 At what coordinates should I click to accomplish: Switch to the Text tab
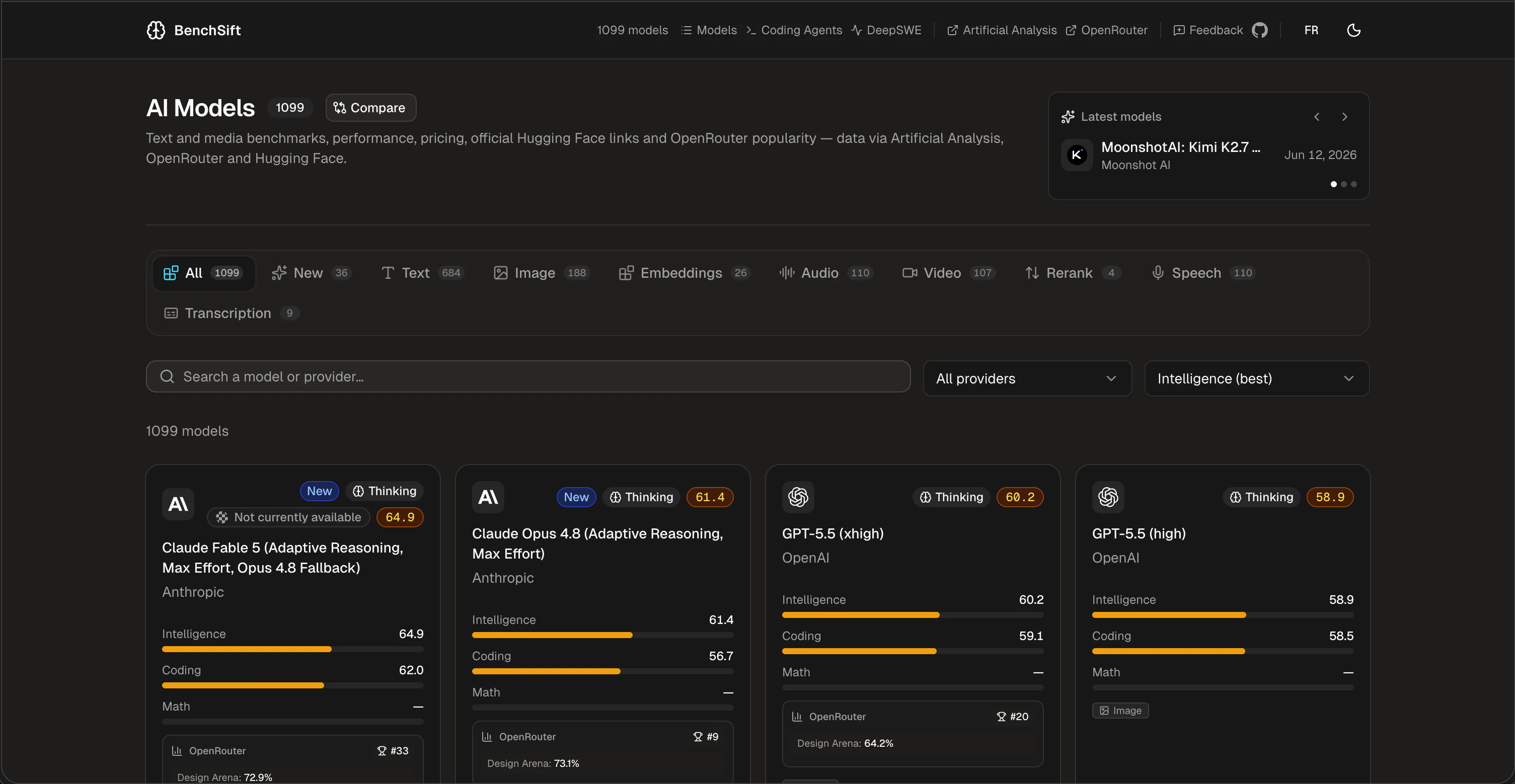click(x=423, y=273)
